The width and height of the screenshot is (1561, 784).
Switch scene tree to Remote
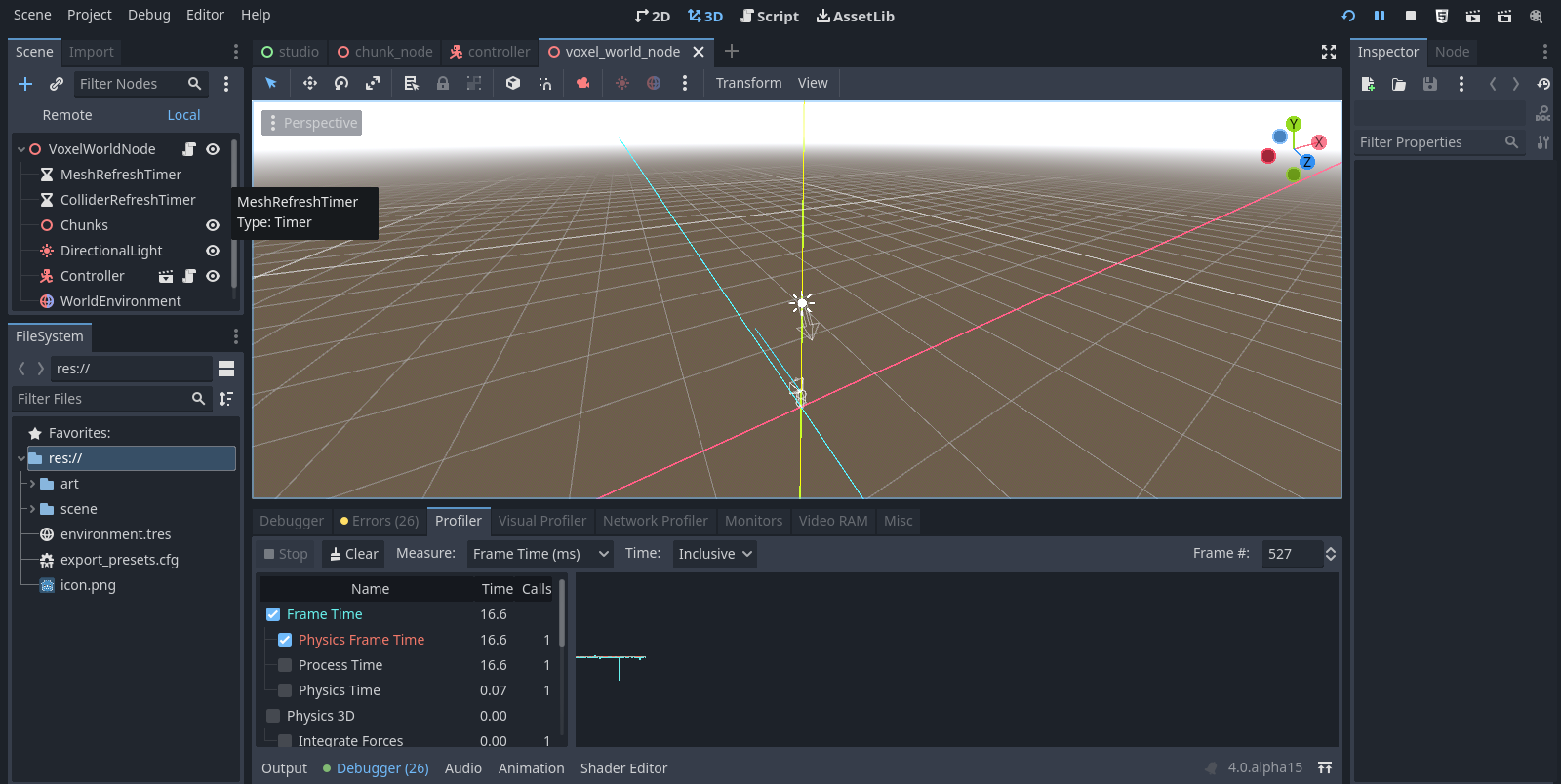[67, 115]
